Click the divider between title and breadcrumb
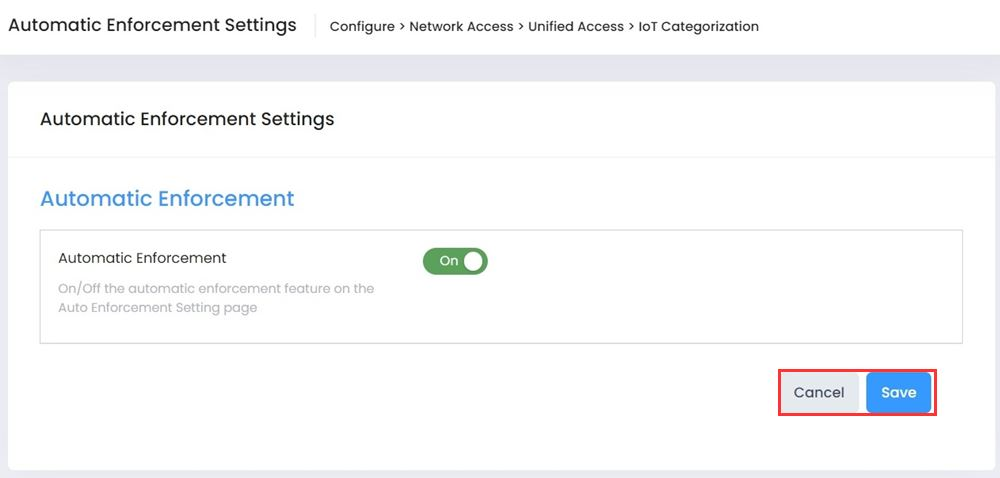This screenshot has height=478, width=1000. click(314, 26)
